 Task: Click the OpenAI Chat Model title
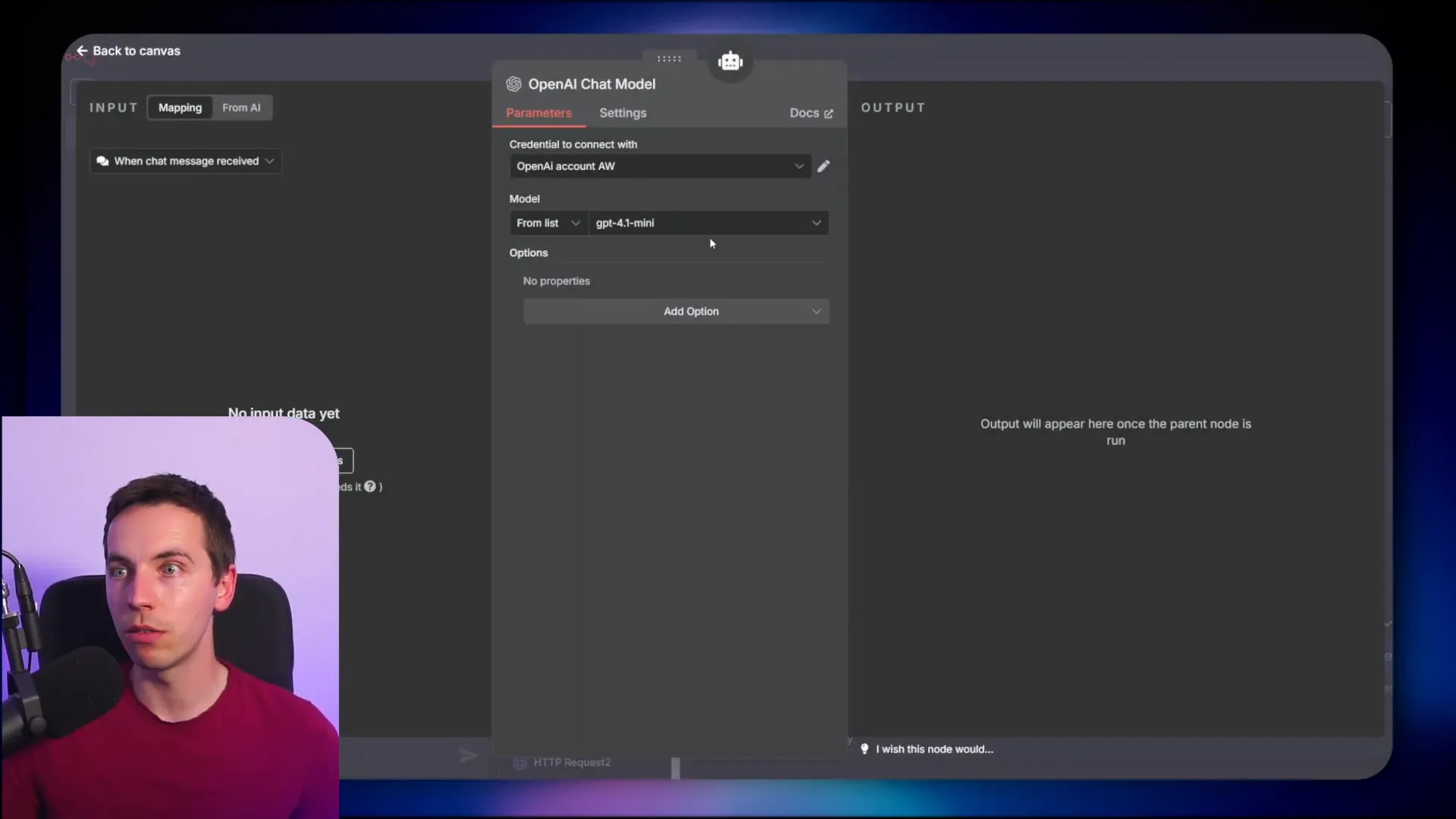pyautogui.click(x=591, y=84)
